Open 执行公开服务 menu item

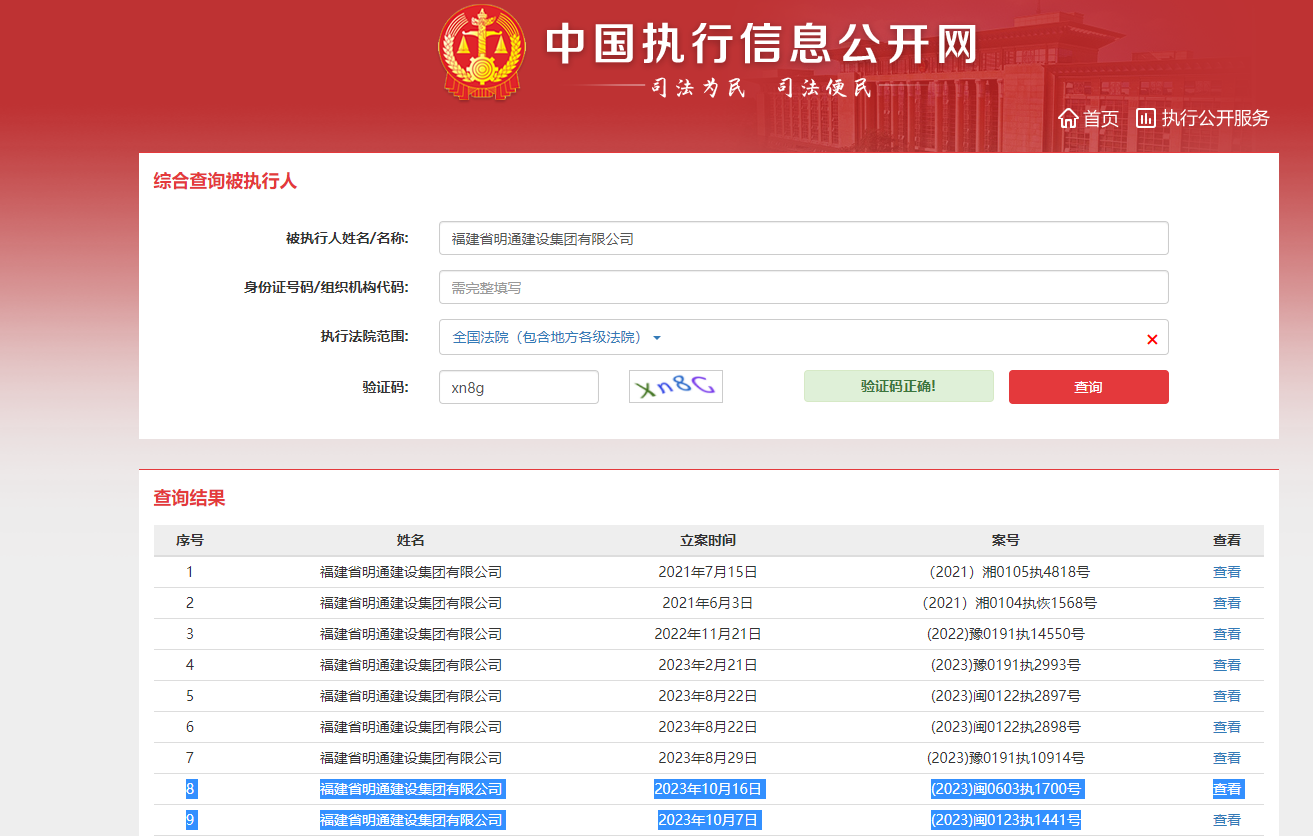tap(1215, 118)
